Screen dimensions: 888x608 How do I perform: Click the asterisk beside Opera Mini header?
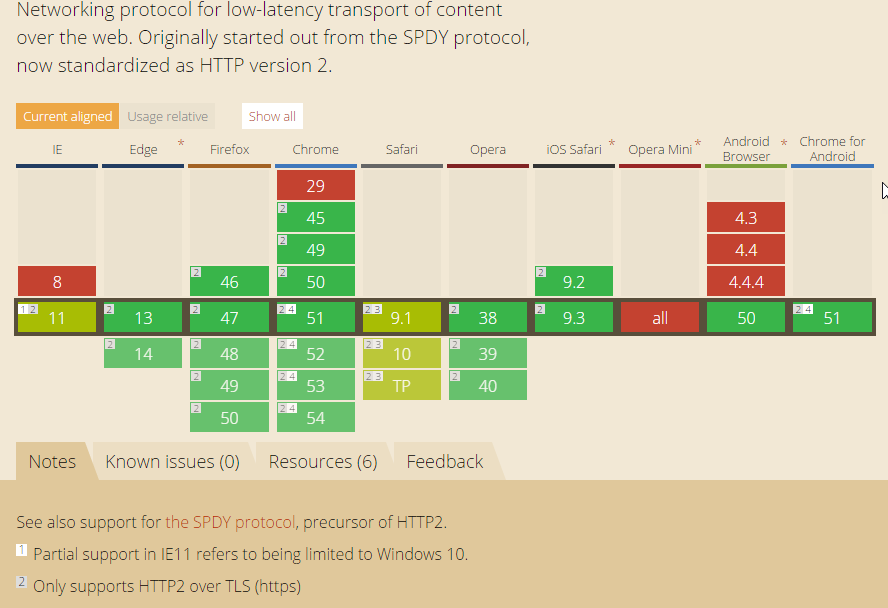click(698, 144)
